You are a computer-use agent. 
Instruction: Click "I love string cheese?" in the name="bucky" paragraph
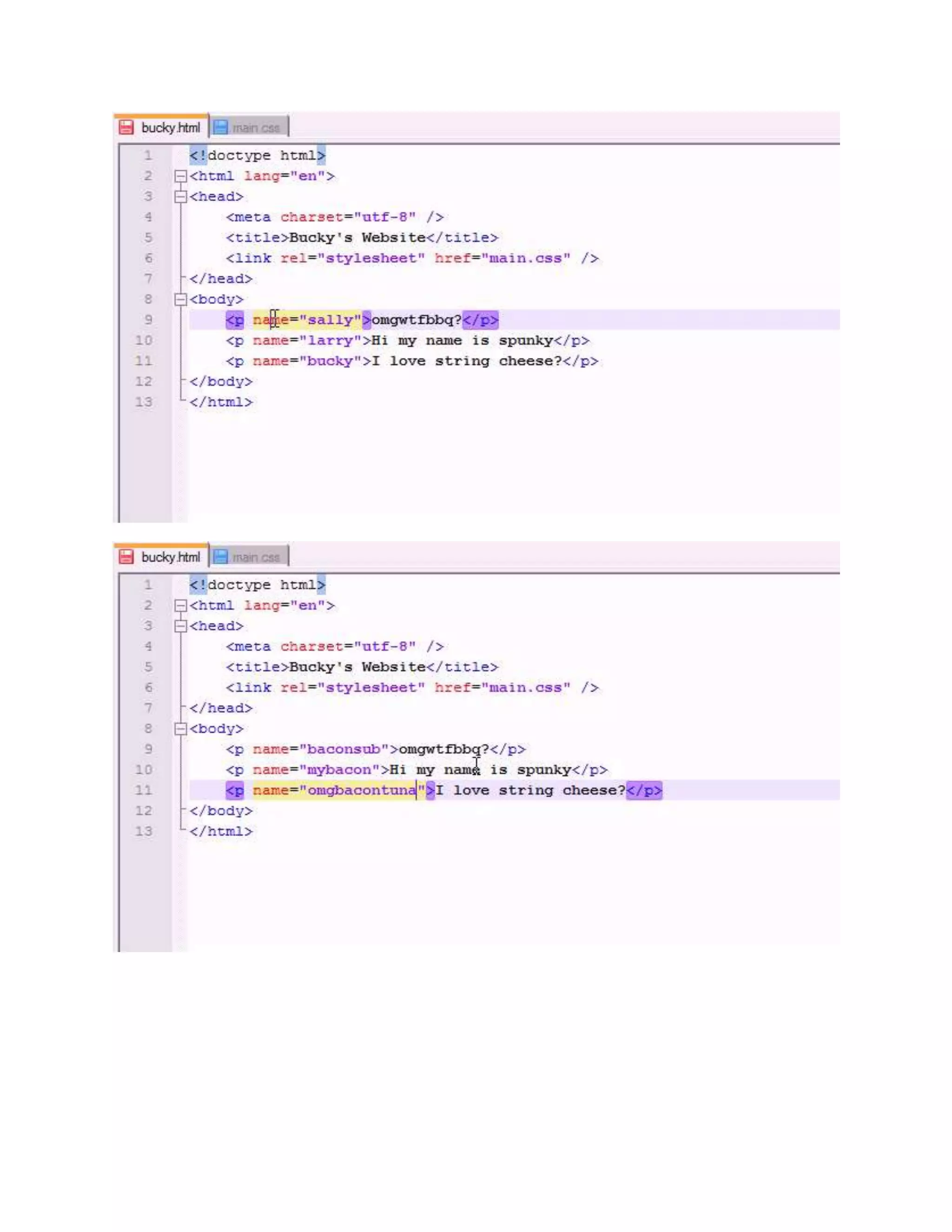point(466,361)
